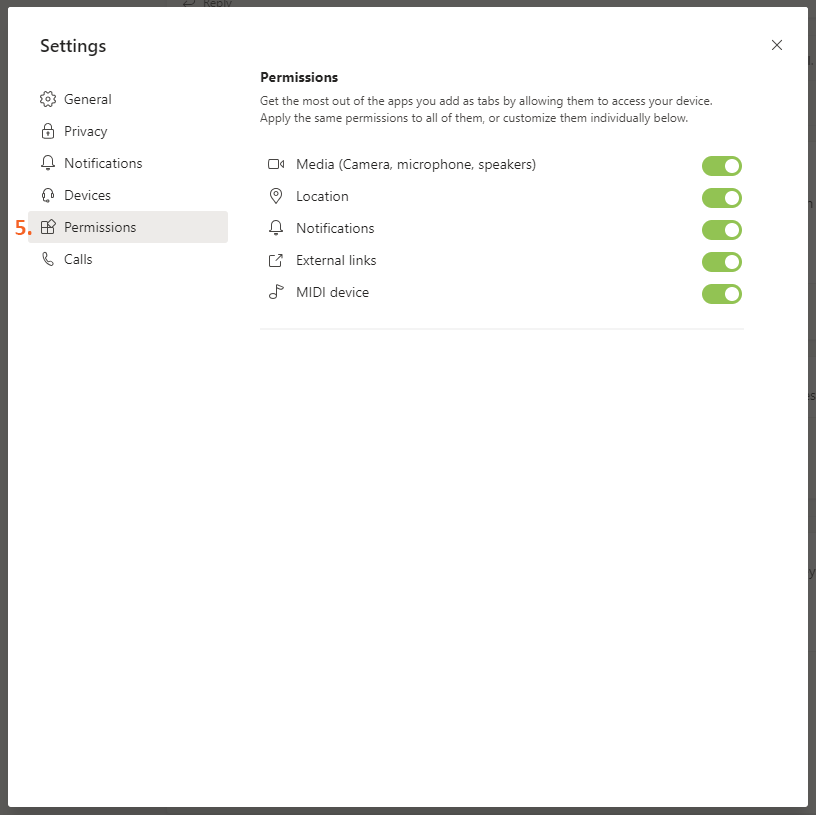Disable the MIDI device toggle

[x=721, y=294]
